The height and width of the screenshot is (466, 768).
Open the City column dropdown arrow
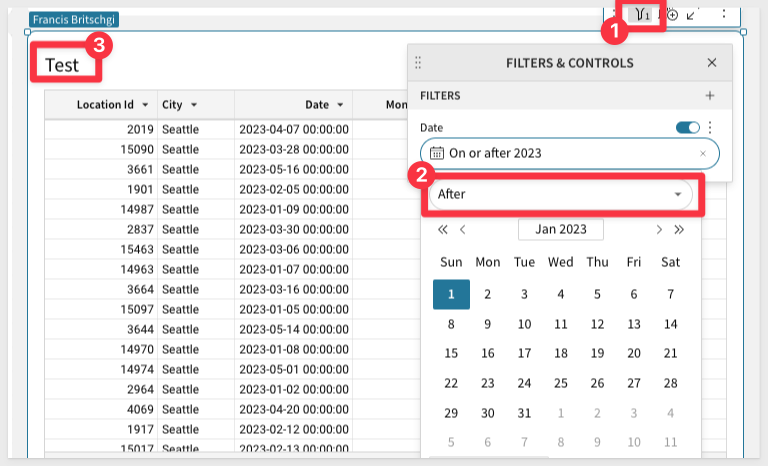(193, 104)
